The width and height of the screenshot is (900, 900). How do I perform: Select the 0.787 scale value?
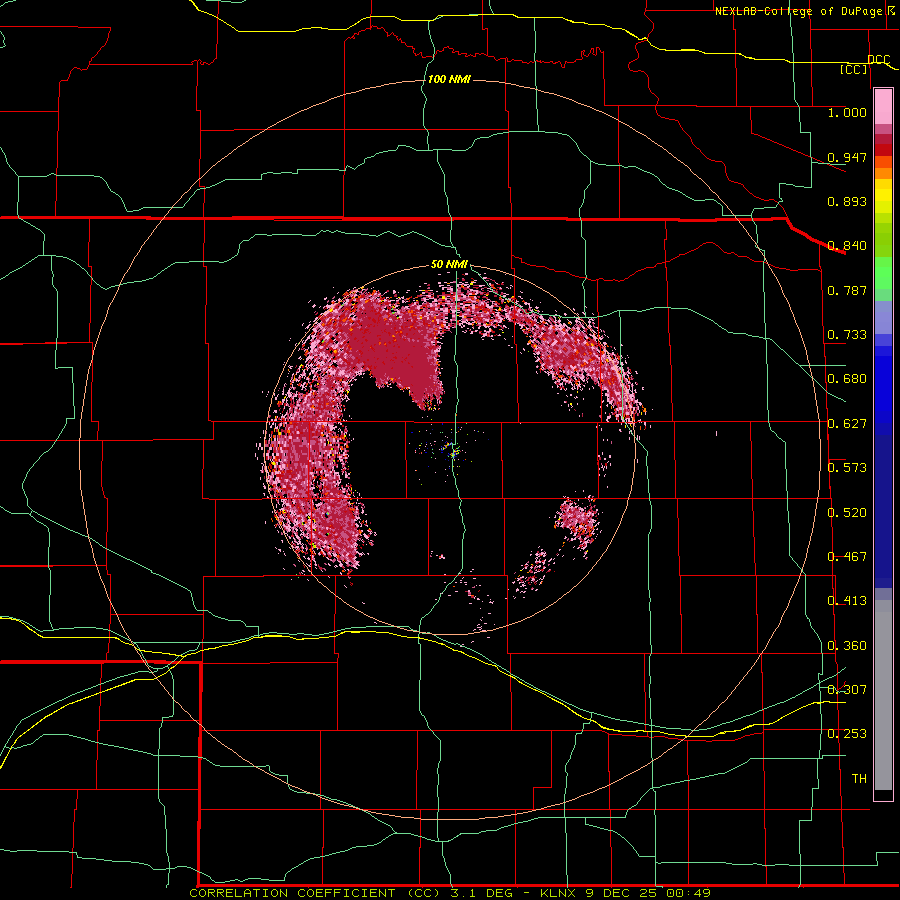(847, 290)
